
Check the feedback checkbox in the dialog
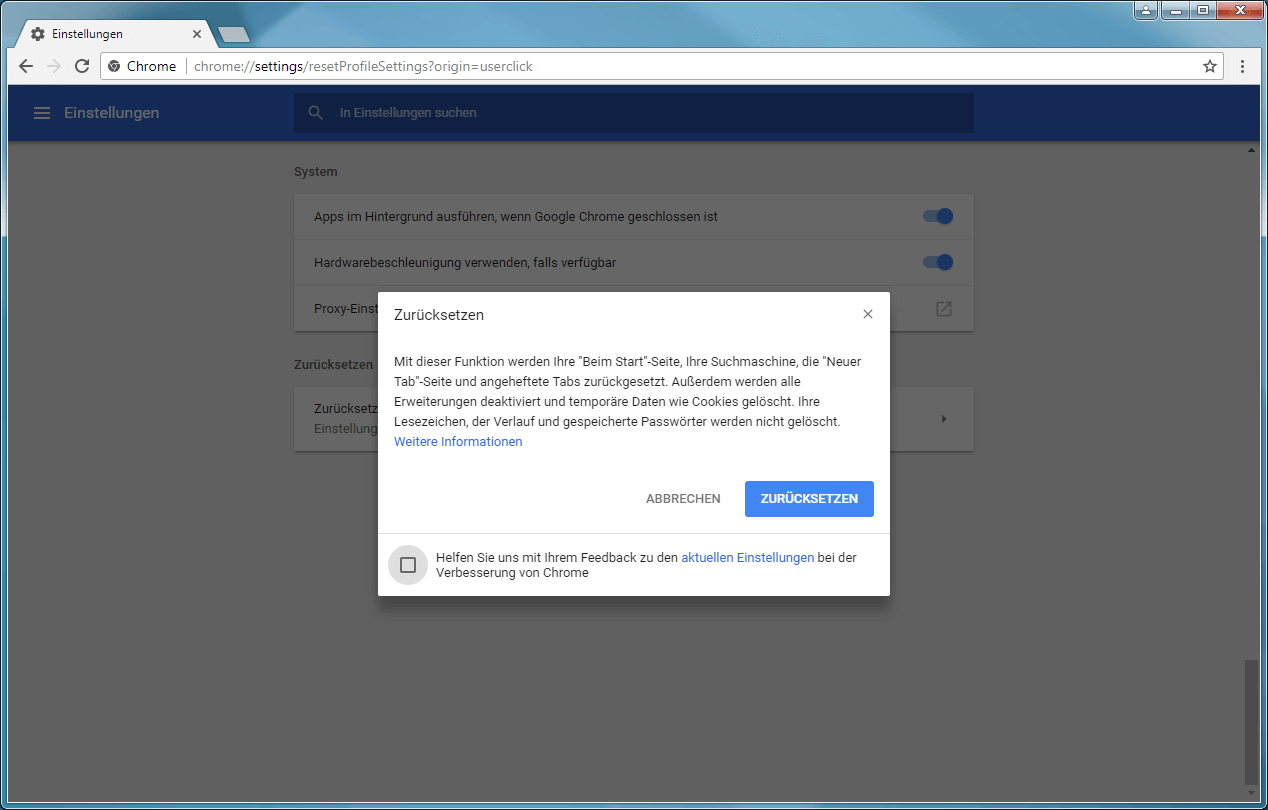point(408,565)
